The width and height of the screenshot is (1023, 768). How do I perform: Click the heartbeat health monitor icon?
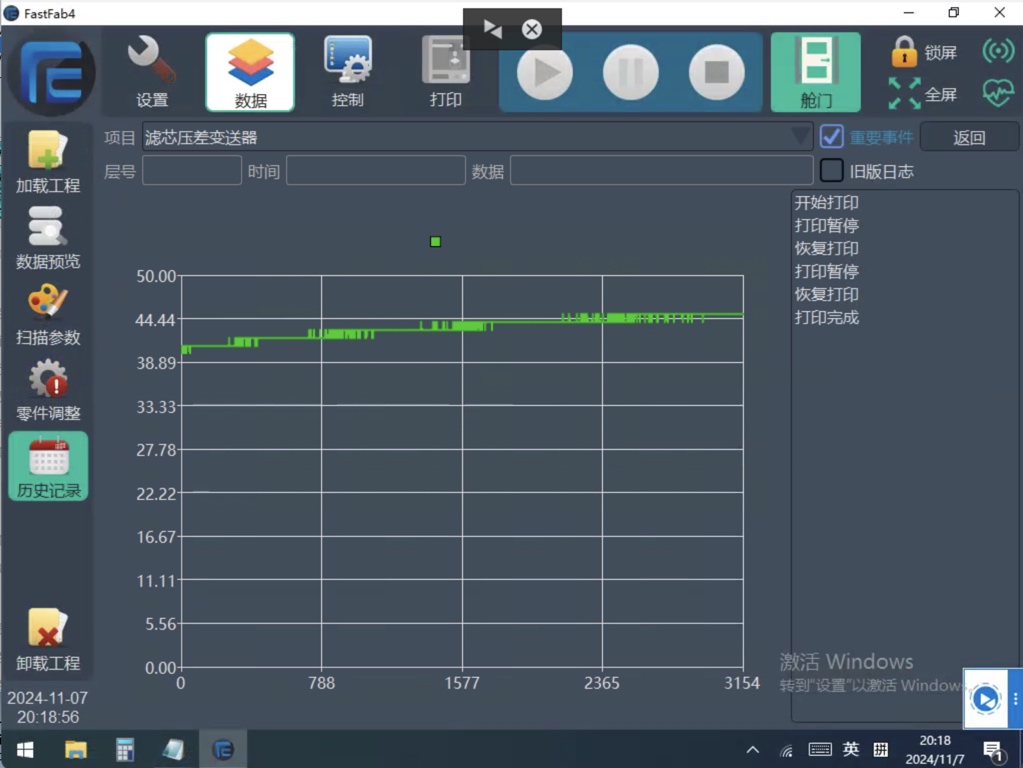[997, 93]
